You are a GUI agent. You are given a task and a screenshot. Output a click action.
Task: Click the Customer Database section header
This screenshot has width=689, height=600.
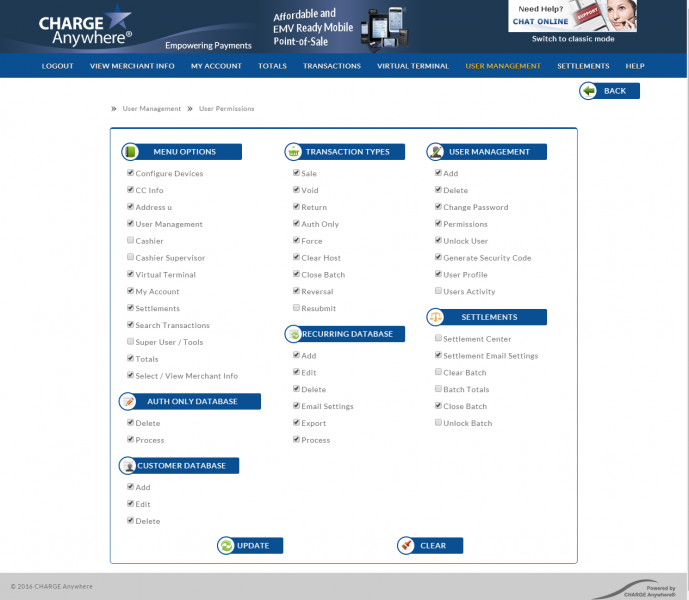(x=179, y=465)
